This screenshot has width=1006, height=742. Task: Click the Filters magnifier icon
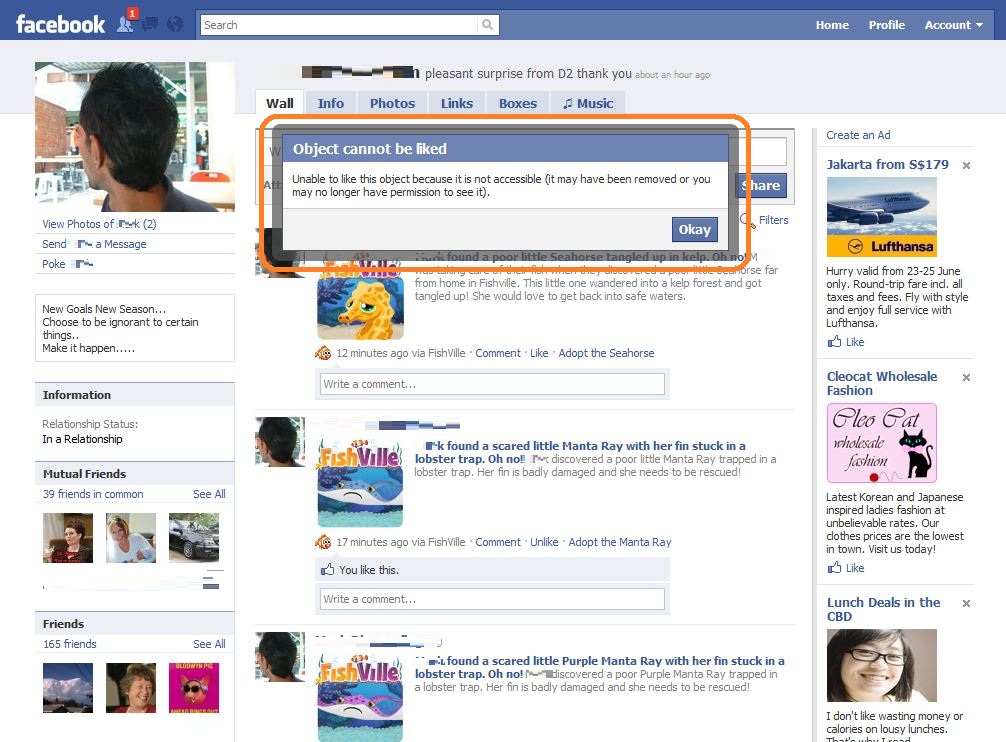tap(747, 220)
